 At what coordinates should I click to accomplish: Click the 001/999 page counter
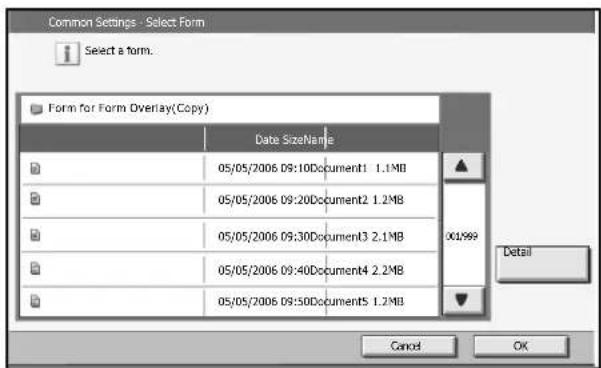(462, 236)
